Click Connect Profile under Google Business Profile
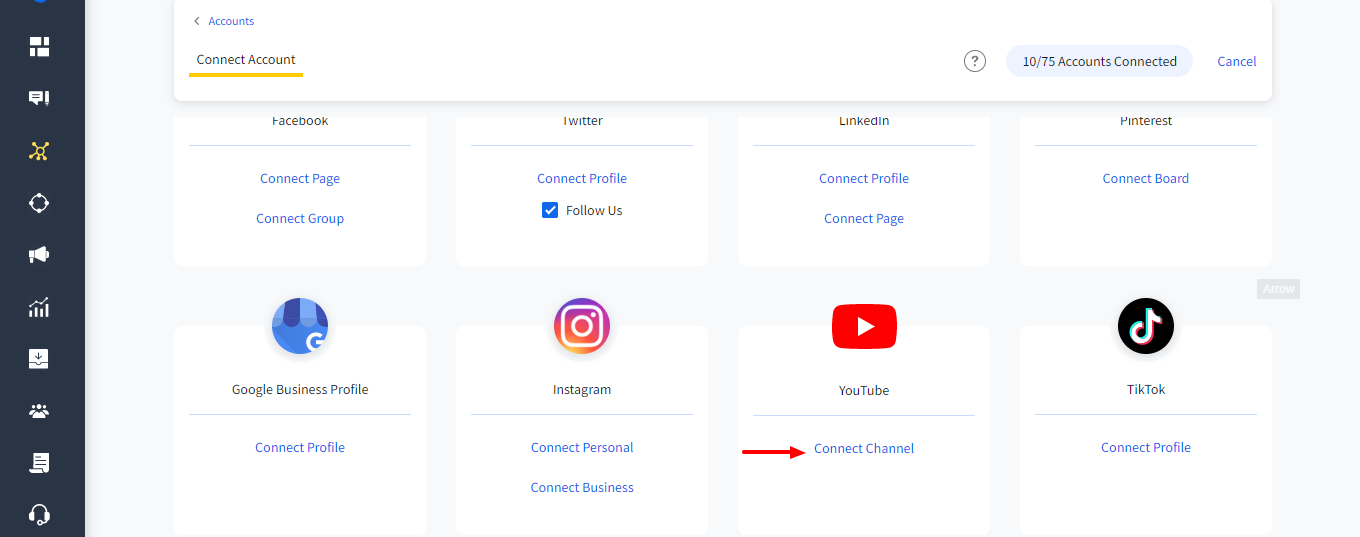1360x537 pixels. (300, 447)
